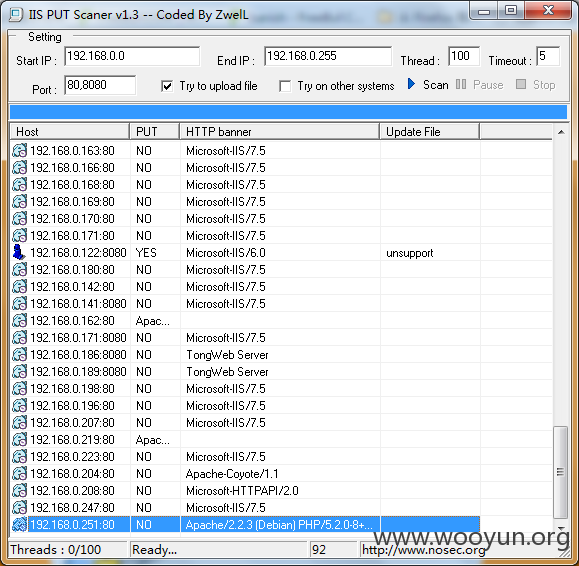Click the blue scan progress bar
Screen dimensions: 579x566
pyautogui.click(x=288, y=112)
